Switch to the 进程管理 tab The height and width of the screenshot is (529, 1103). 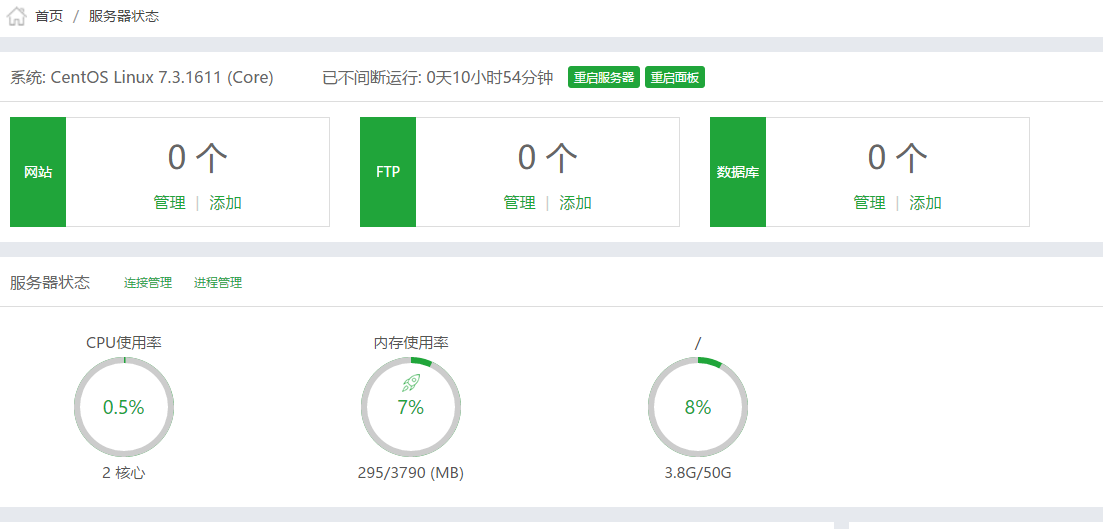click(218, 283)
